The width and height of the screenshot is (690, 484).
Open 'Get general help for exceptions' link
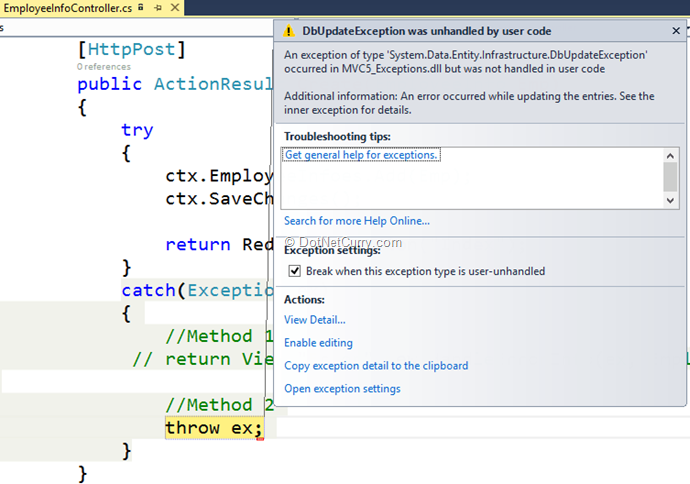click(x=361, y=155)
